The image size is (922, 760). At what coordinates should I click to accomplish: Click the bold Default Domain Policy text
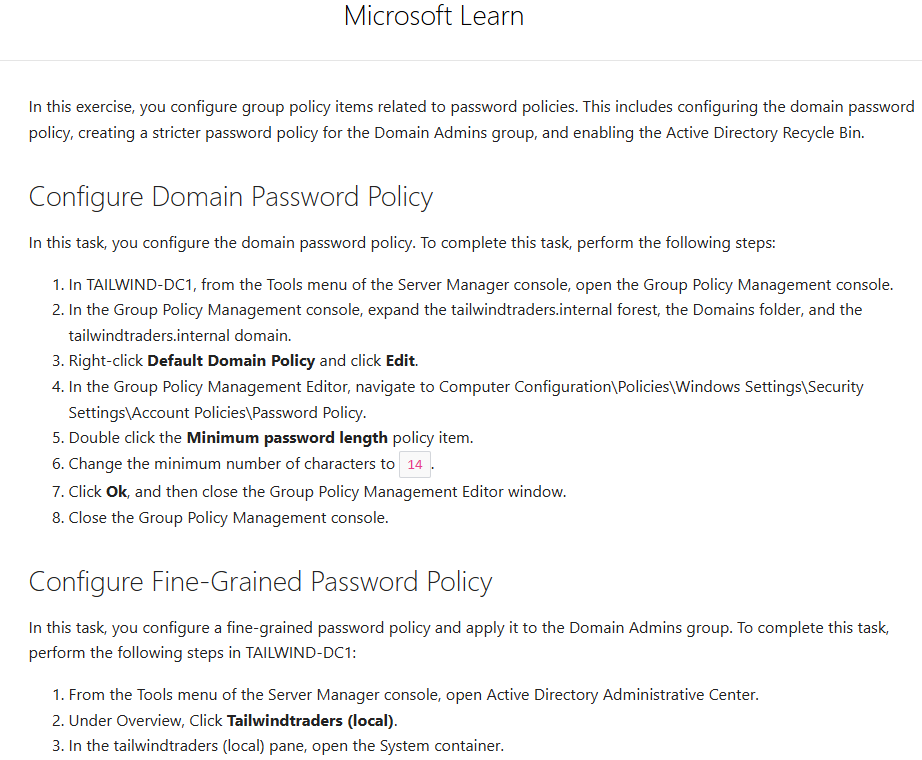pos(231,361)
